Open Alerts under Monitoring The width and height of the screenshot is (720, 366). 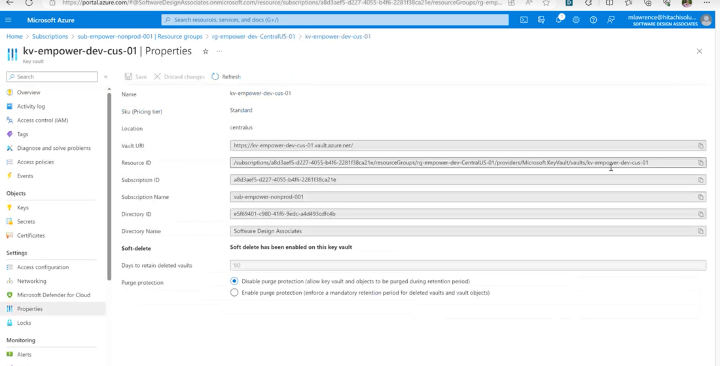tap(24, 355)
